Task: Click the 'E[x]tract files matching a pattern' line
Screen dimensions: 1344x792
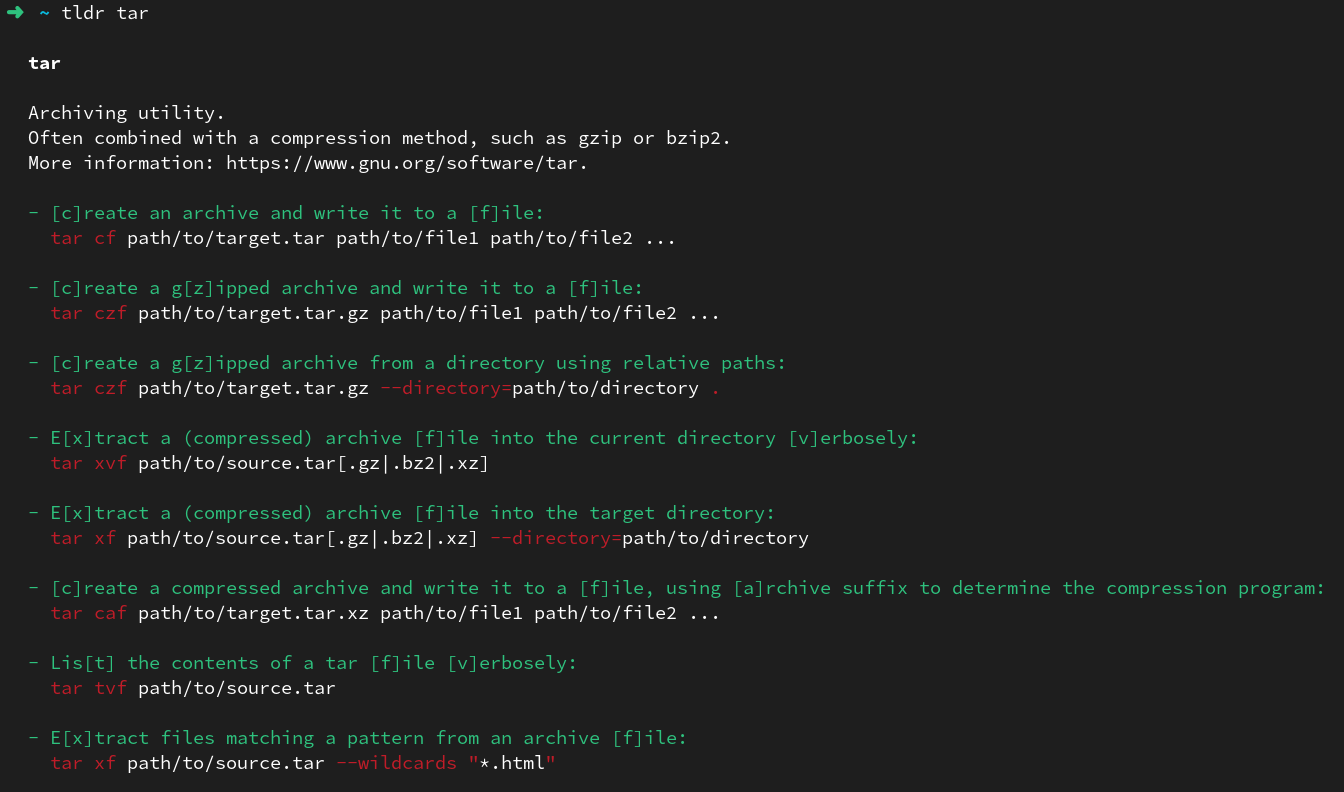Action: pos(369,738)
